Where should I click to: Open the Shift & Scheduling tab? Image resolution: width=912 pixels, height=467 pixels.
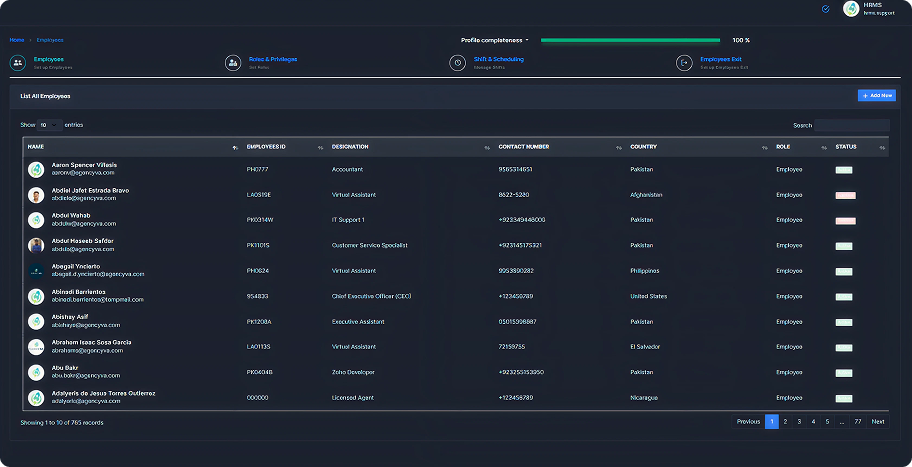498,59
